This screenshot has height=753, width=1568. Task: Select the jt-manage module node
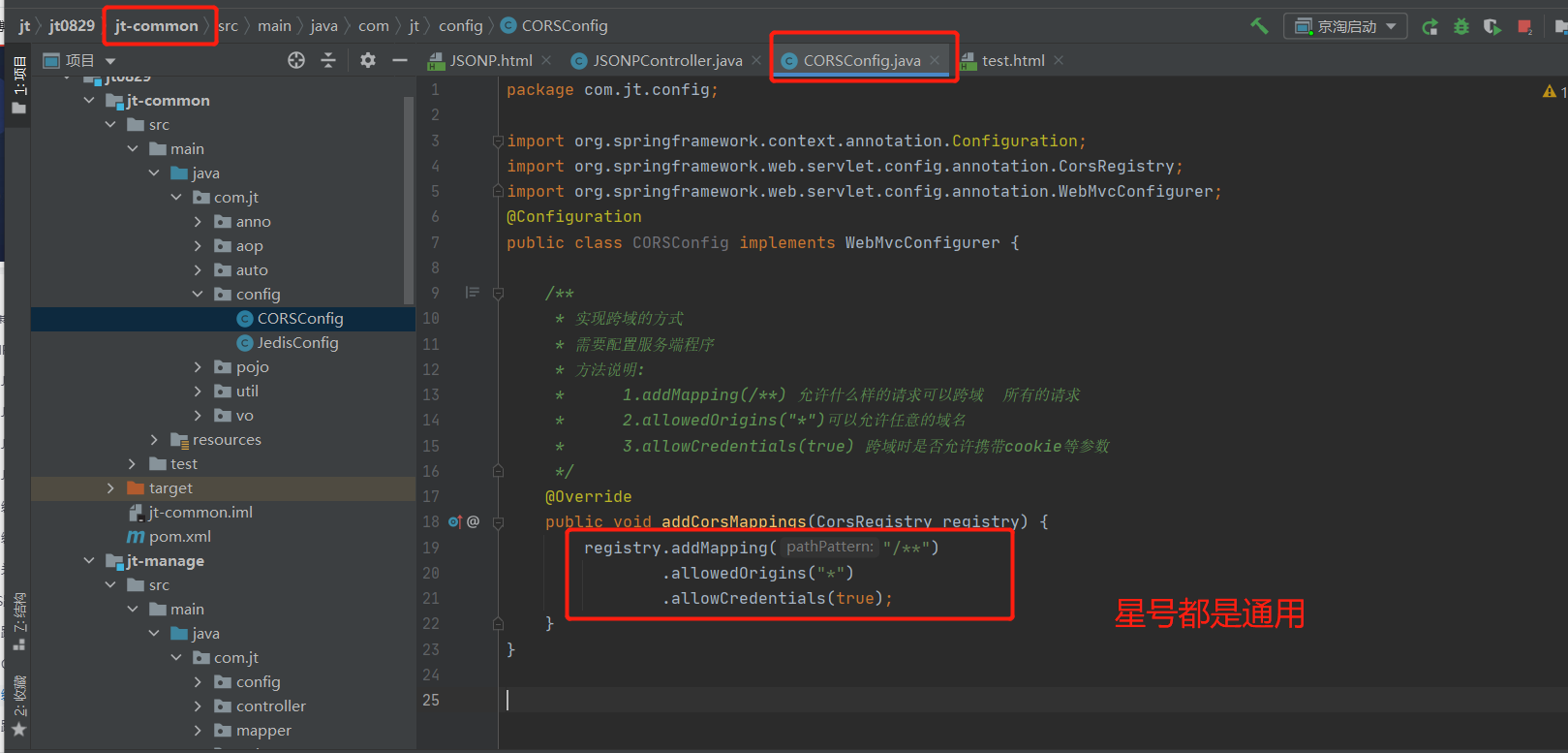[155, 561]
